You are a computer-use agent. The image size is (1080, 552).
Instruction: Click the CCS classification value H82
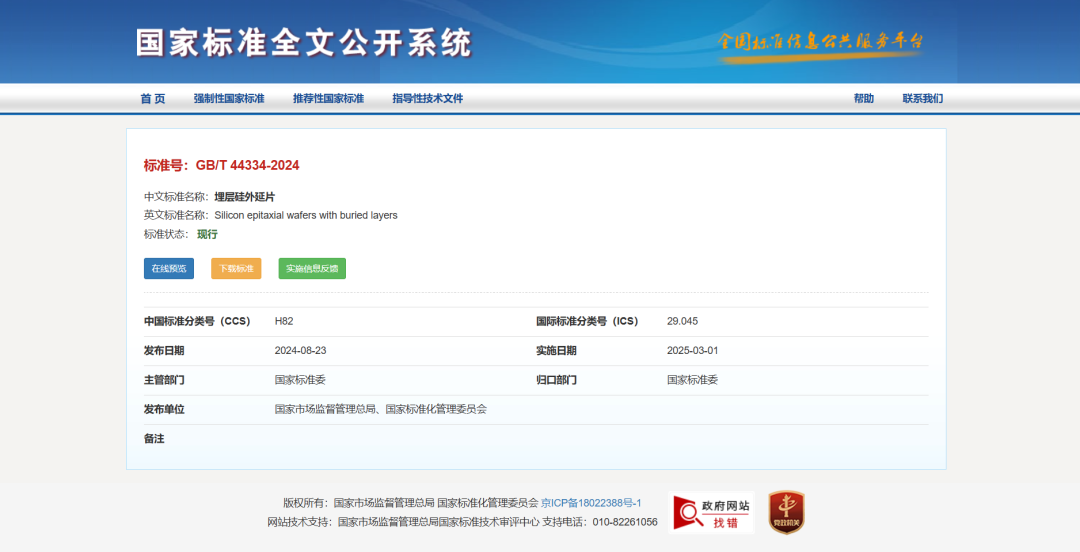(x=284, y=321)
